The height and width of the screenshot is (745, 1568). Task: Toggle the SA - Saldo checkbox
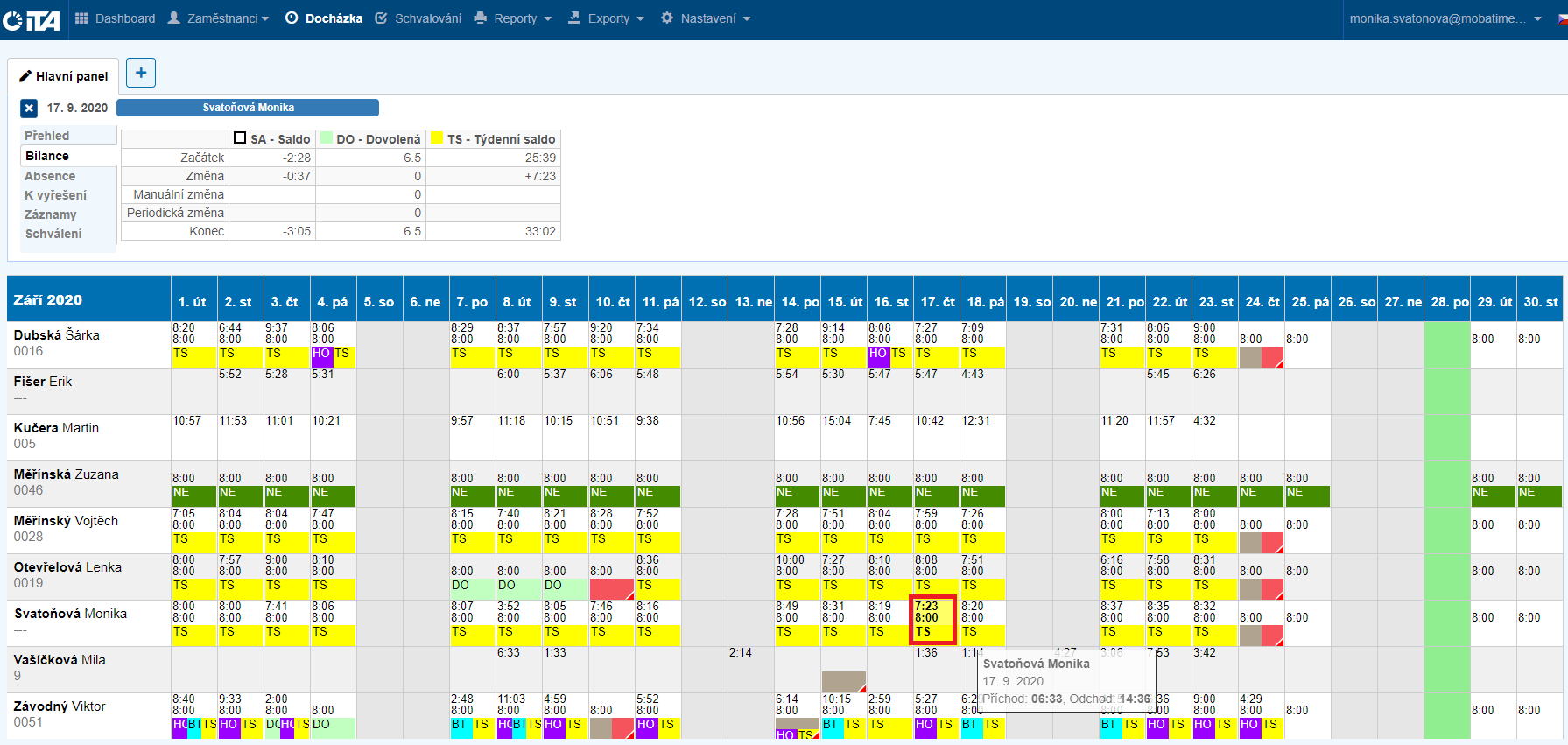click(240, 138)
